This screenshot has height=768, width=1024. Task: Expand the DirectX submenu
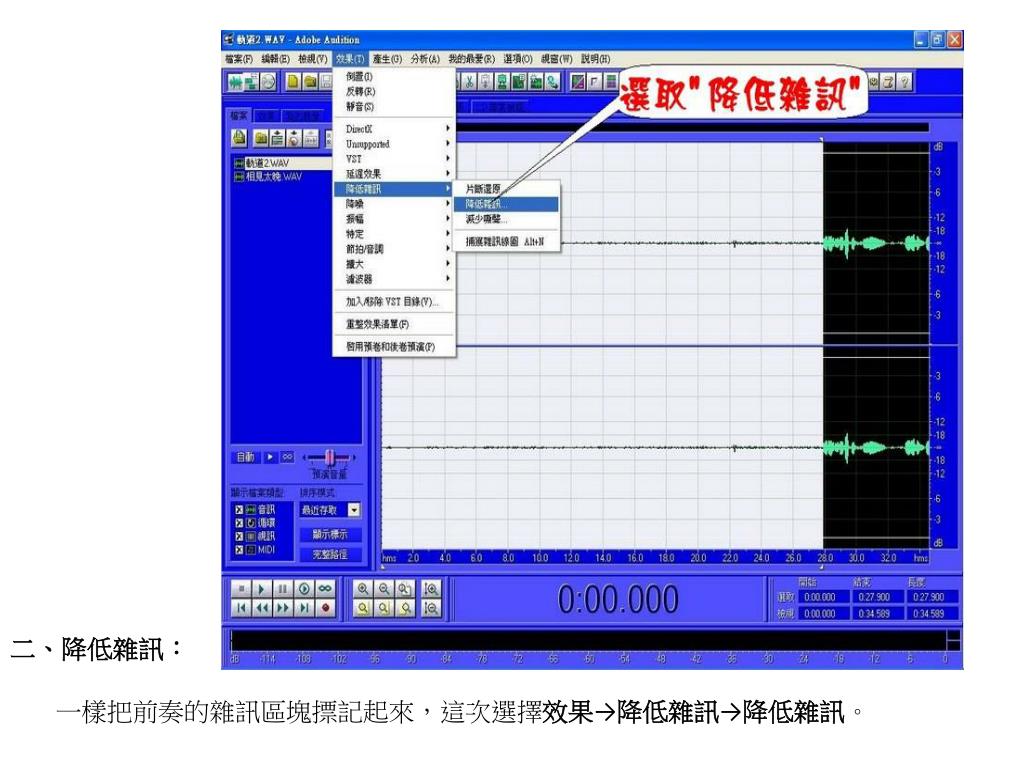pyautogui.click(x=394, y=129)
